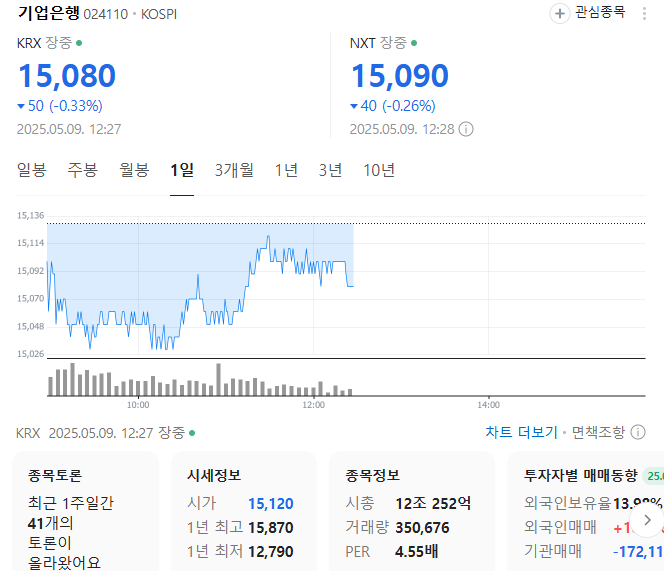Select the 일봉 chart tab
The height and width of the screenshot is (571, 664).
click(x=32, y=170)
